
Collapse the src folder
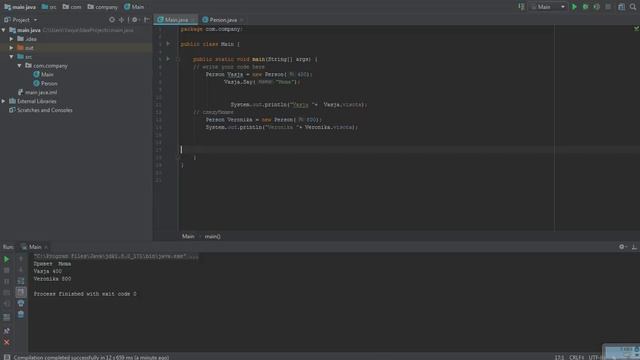11,57
